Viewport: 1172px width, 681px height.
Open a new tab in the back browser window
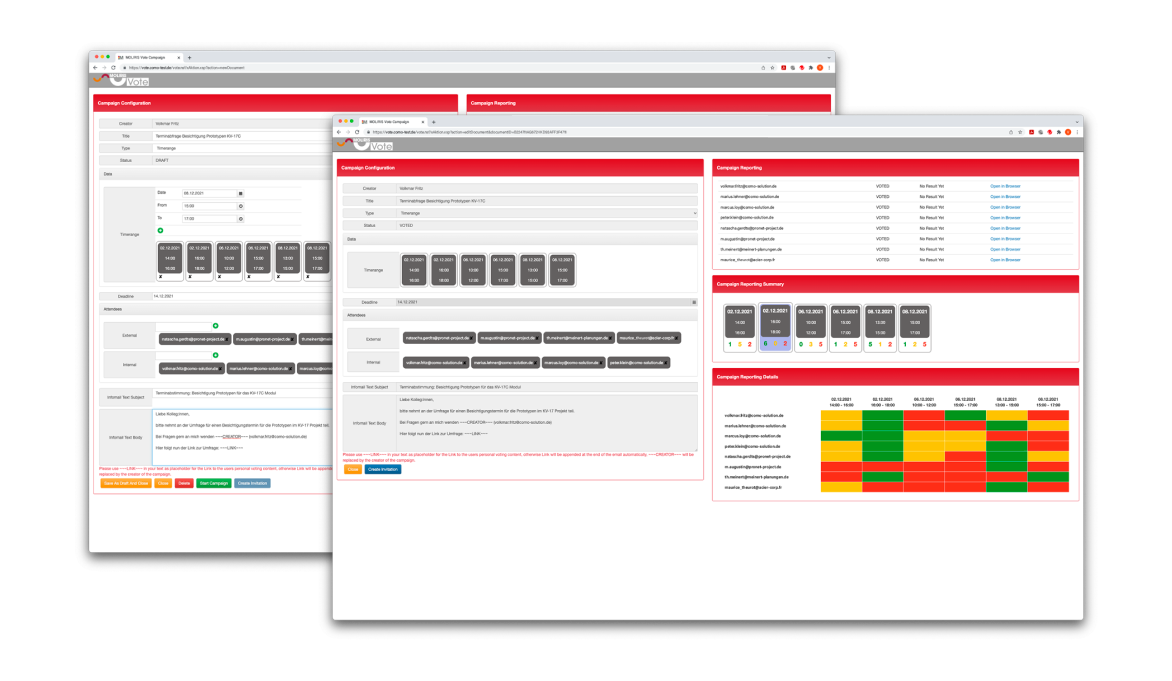click(x=190, y=58)
